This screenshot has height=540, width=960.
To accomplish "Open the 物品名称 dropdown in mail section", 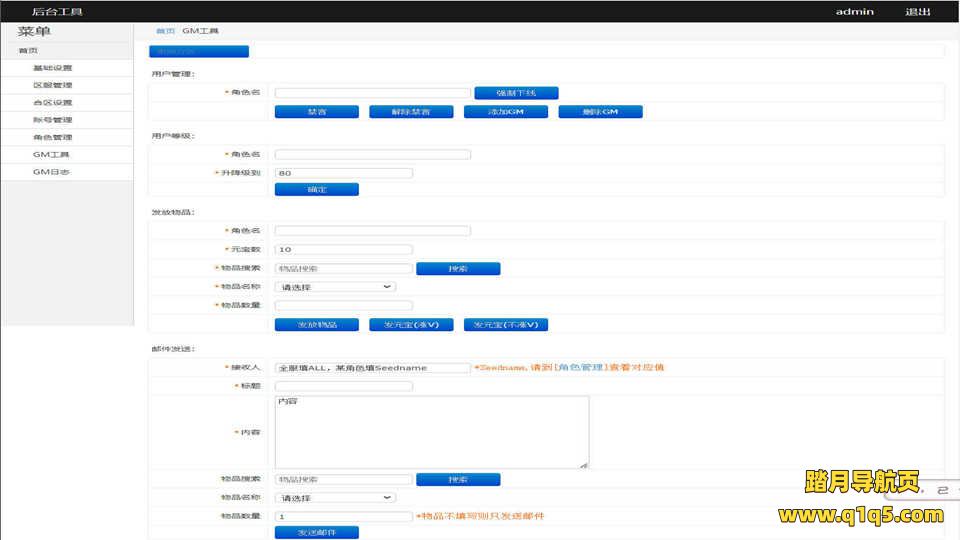I will pos(335,498).
